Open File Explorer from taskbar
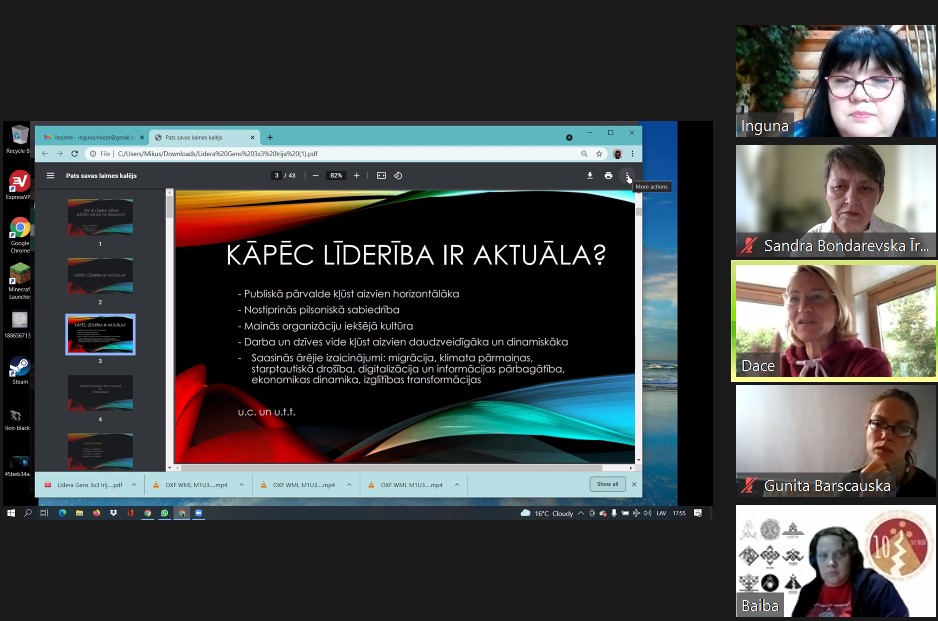The image size is (938, 621). [79, 513]
